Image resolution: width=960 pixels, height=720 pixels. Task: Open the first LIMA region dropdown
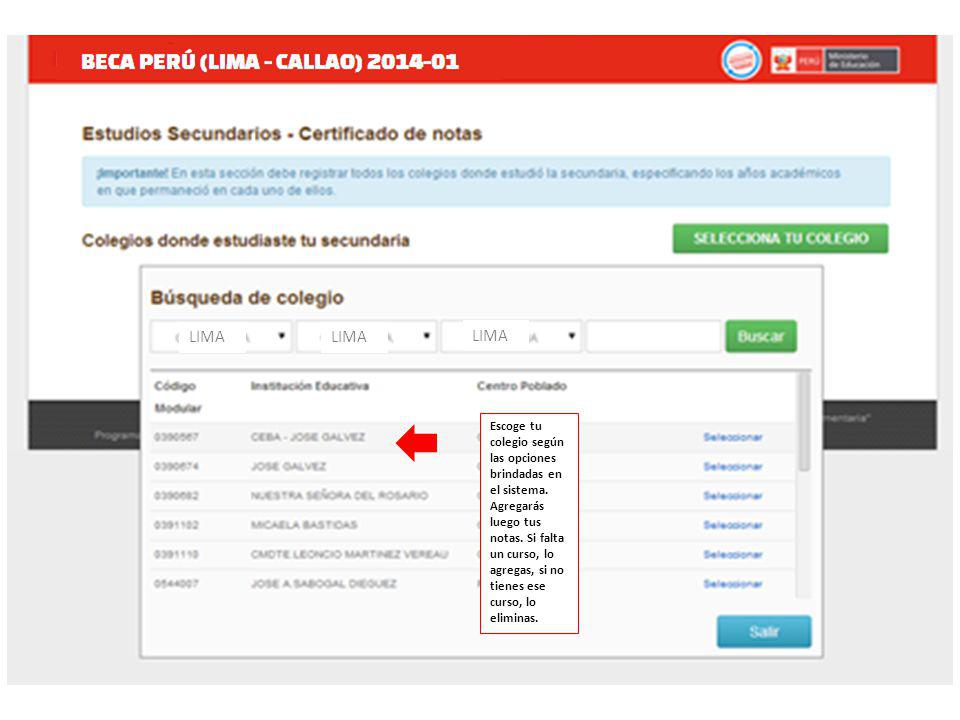[221, 336]
